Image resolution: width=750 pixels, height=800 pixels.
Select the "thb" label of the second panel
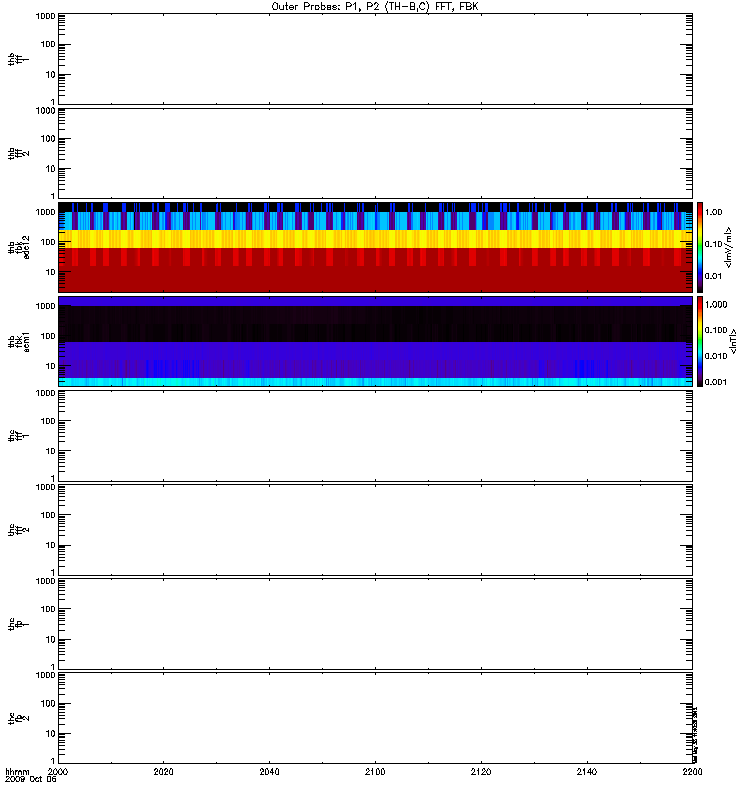coord(11,154)
